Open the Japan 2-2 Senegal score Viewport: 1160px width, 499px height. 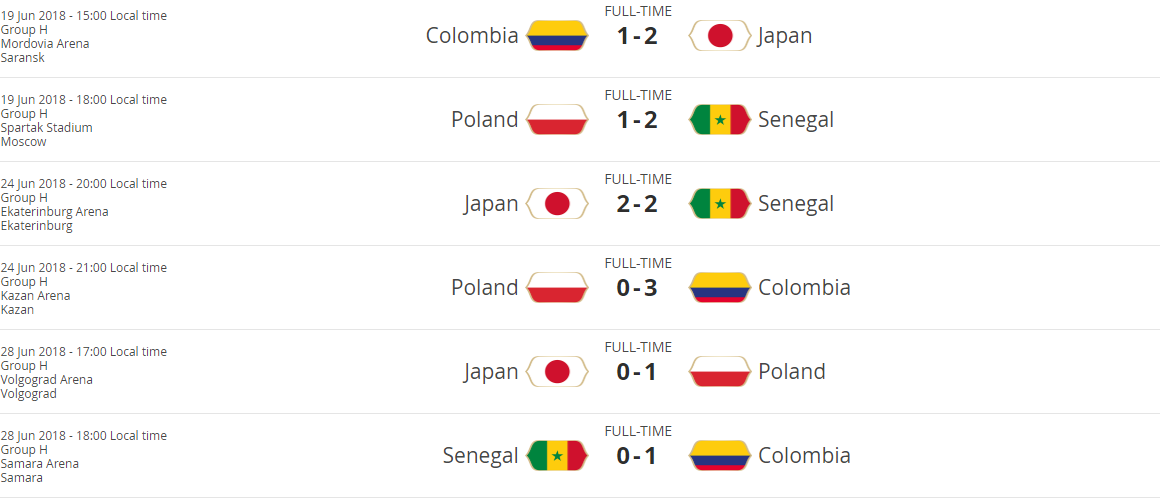click(x=638, y=205)
